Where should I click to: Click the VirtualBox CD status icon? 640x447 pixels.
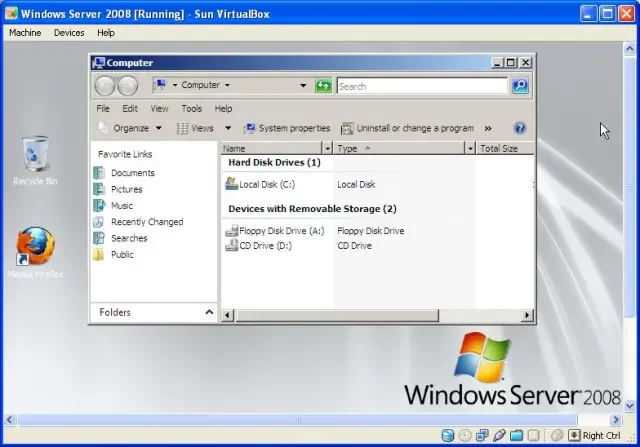pos(465,436)
